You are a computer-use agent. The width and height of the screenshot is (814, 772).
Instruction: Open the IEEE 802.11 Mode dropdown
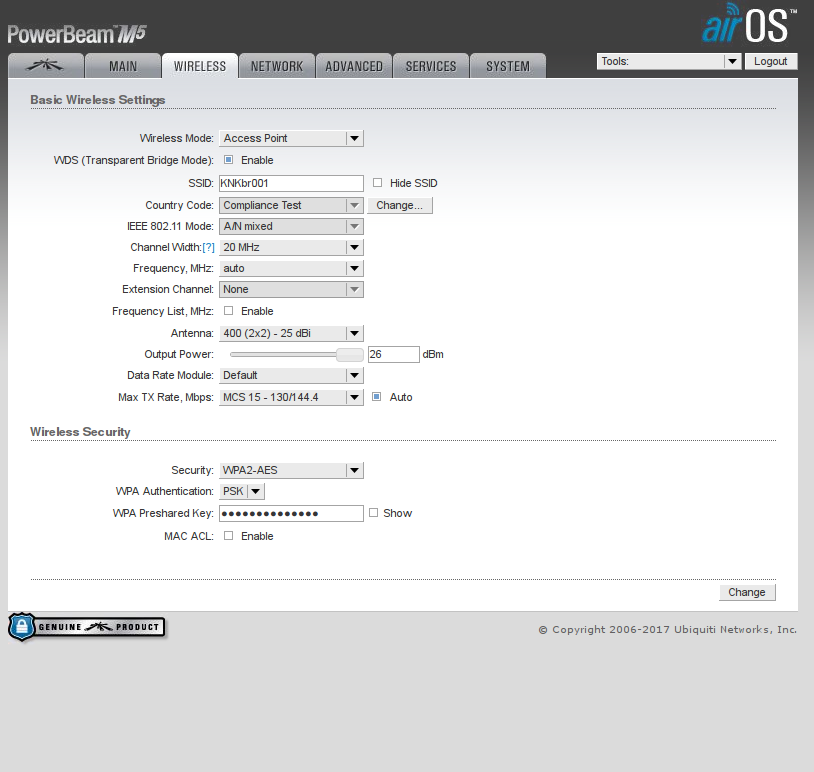[291, 226]
